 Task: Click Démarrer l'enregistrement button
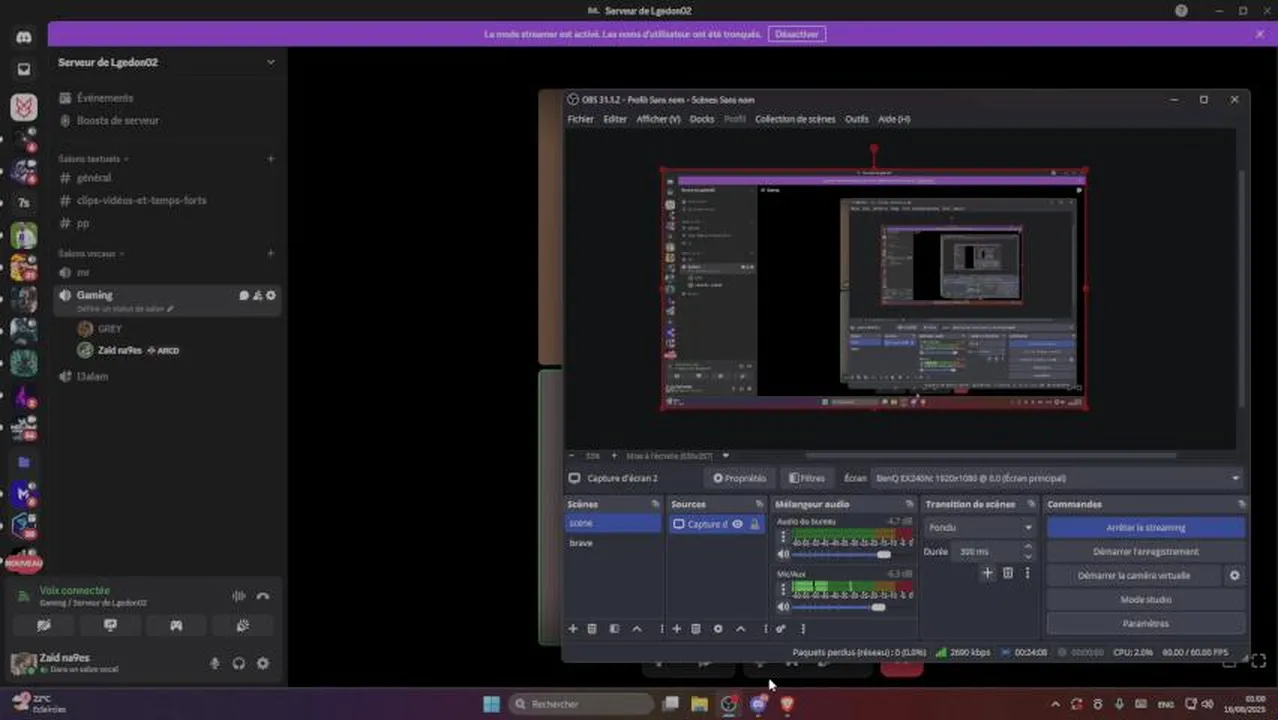(1146, 552)
